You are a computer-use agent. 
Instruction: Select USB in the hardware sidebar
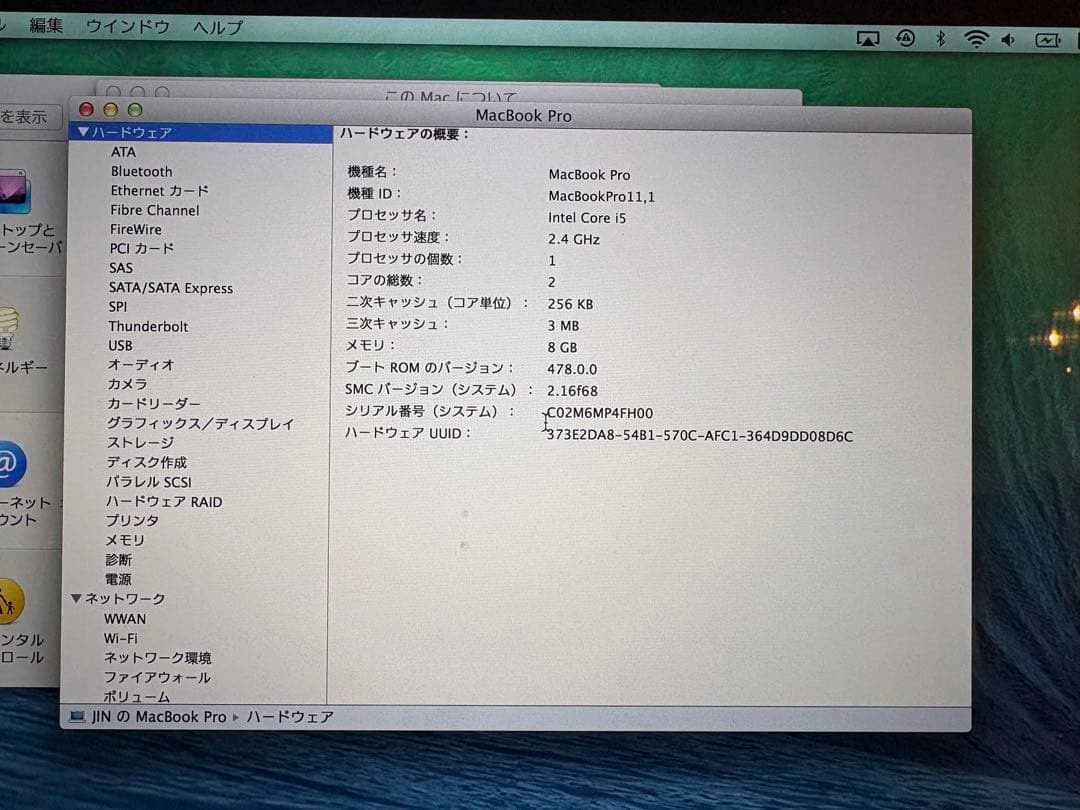(x=120, y=345)
